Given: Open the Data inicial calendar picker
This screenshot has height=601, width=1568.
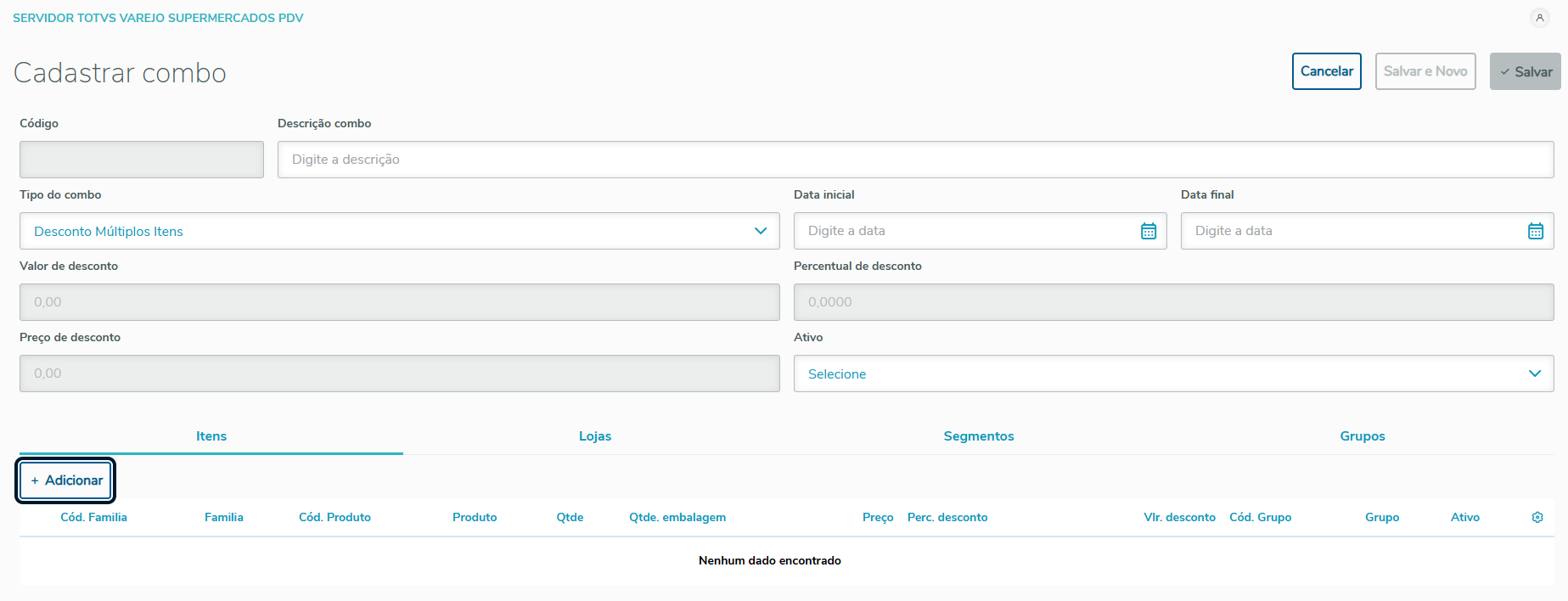Looking at the screenshot, I should [x=1149, y=231].
